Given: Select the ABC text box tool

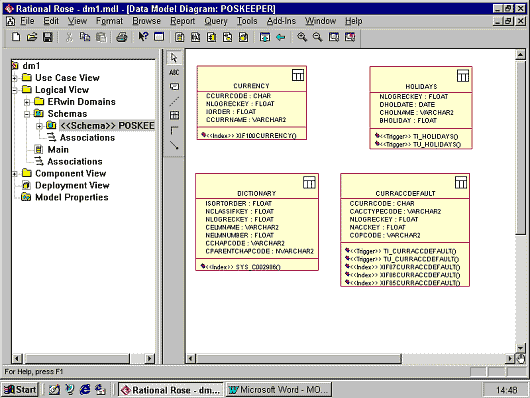Looking at the screenshot, I should click(174, 72).
